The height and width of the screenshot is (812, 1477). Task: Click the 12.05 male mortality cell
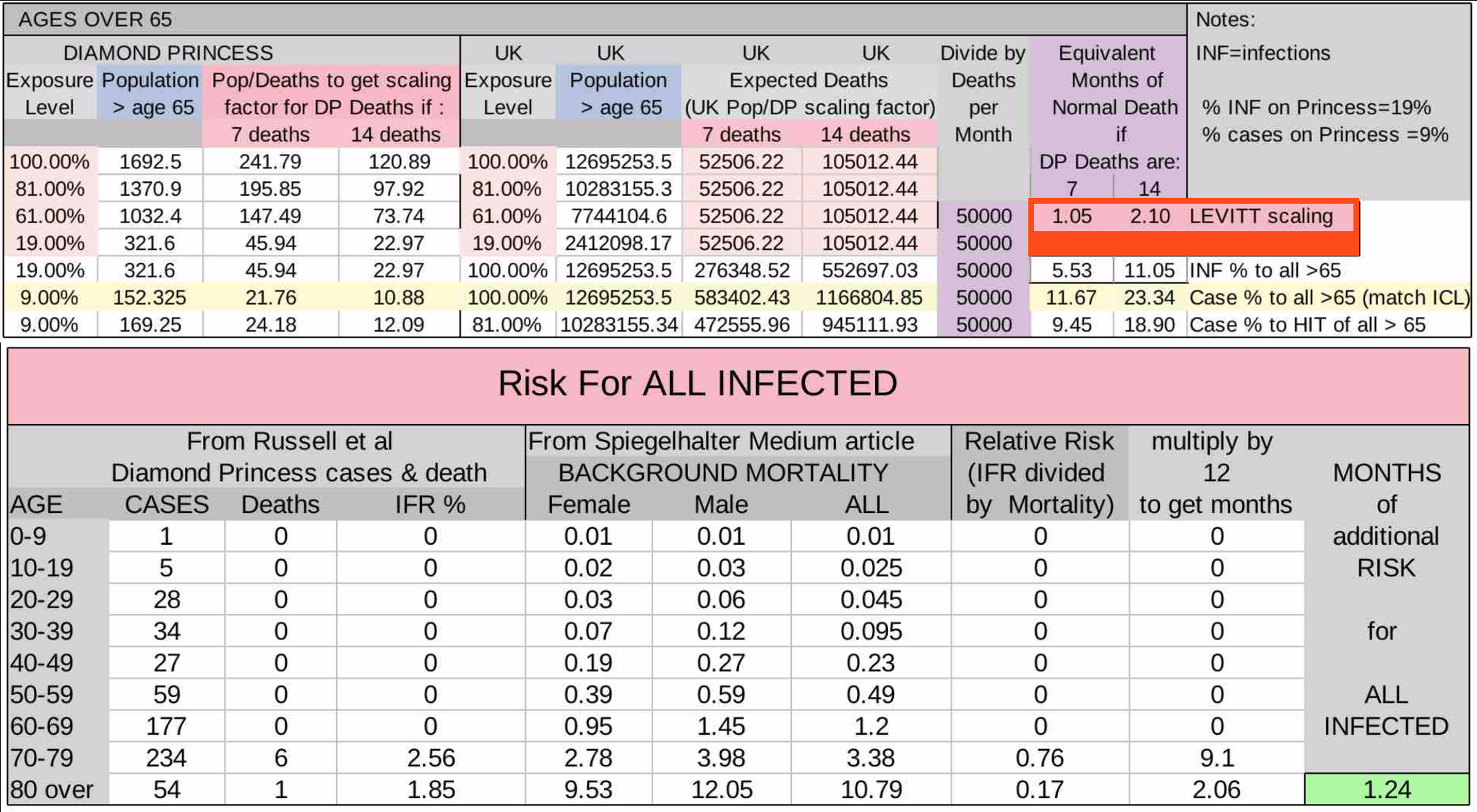coord(721,790)
